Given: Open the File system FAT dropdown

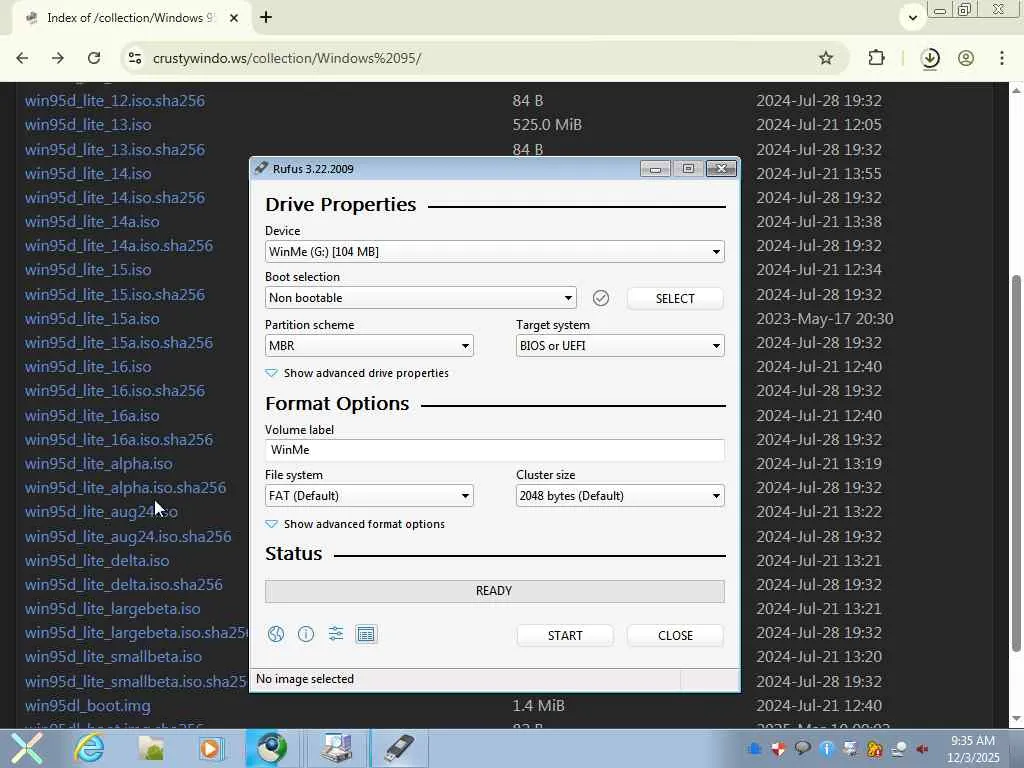Looking at the screenshot, I should (x=369, y=496).
